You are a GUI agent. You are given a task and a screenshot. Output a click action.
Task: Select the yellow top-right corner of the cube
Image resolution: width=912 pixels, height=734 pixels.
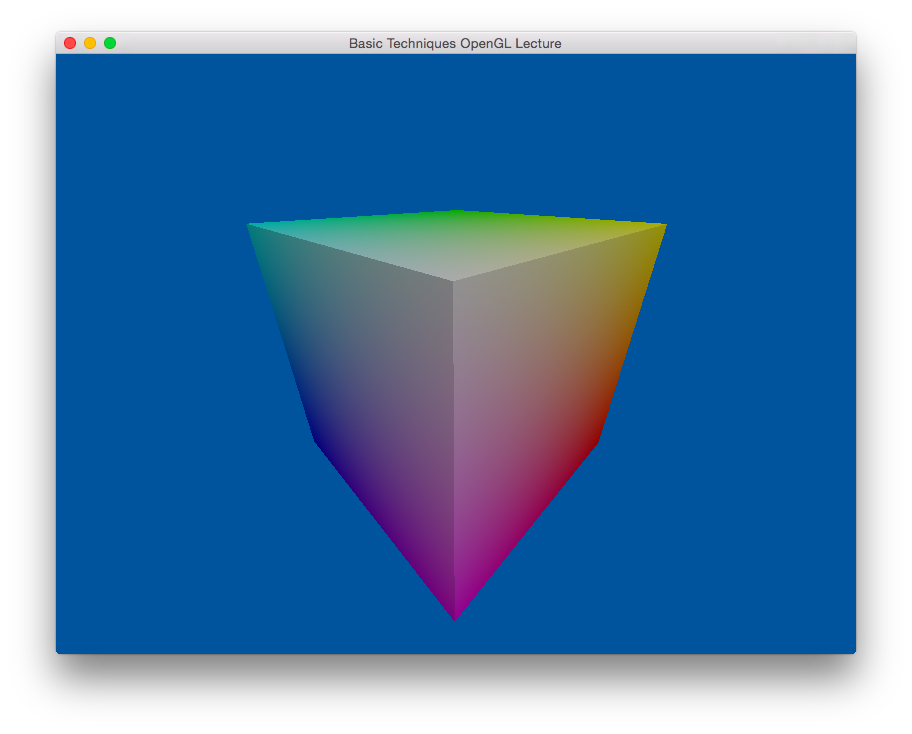(662, 227)
